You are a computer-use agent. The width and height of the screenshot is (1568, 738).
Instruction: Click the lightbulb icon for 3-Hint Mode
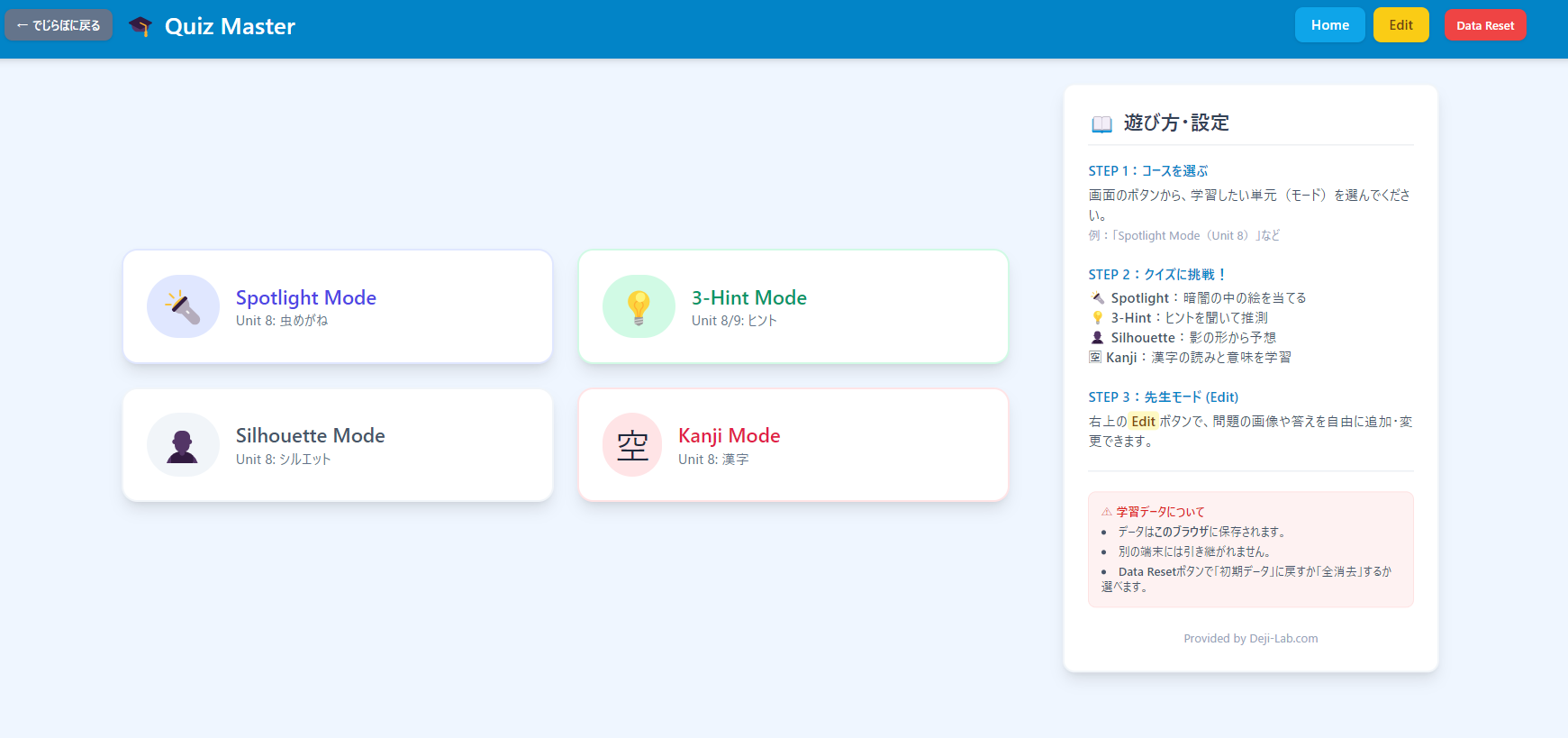coord(639,306)
